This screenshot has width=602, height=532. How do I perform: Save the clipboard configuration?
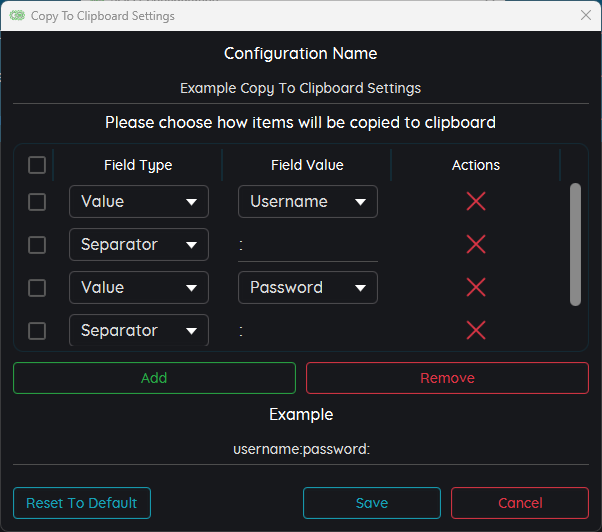(371, 503)
